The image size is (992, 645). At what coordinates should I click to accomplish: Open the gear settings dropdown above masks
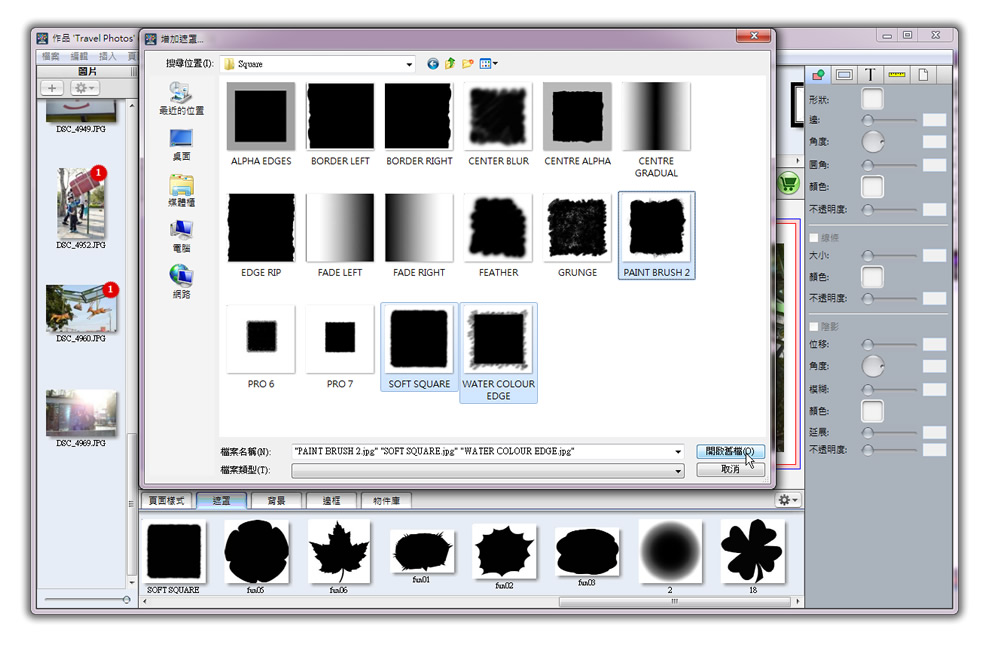788,500
